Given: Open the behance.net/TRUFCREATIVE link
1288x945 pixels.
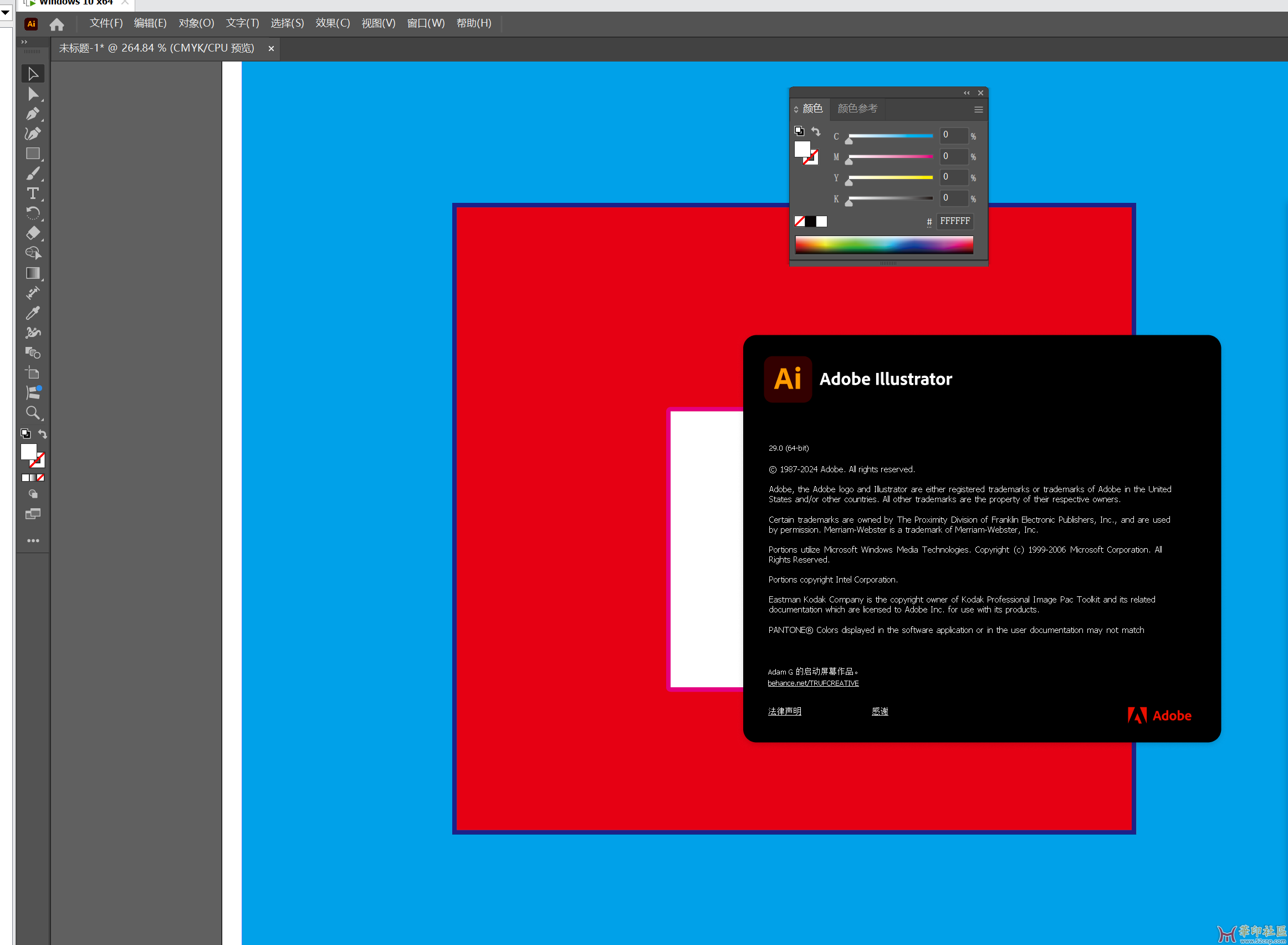Looking at the screenshot, I should coord(812,683).
